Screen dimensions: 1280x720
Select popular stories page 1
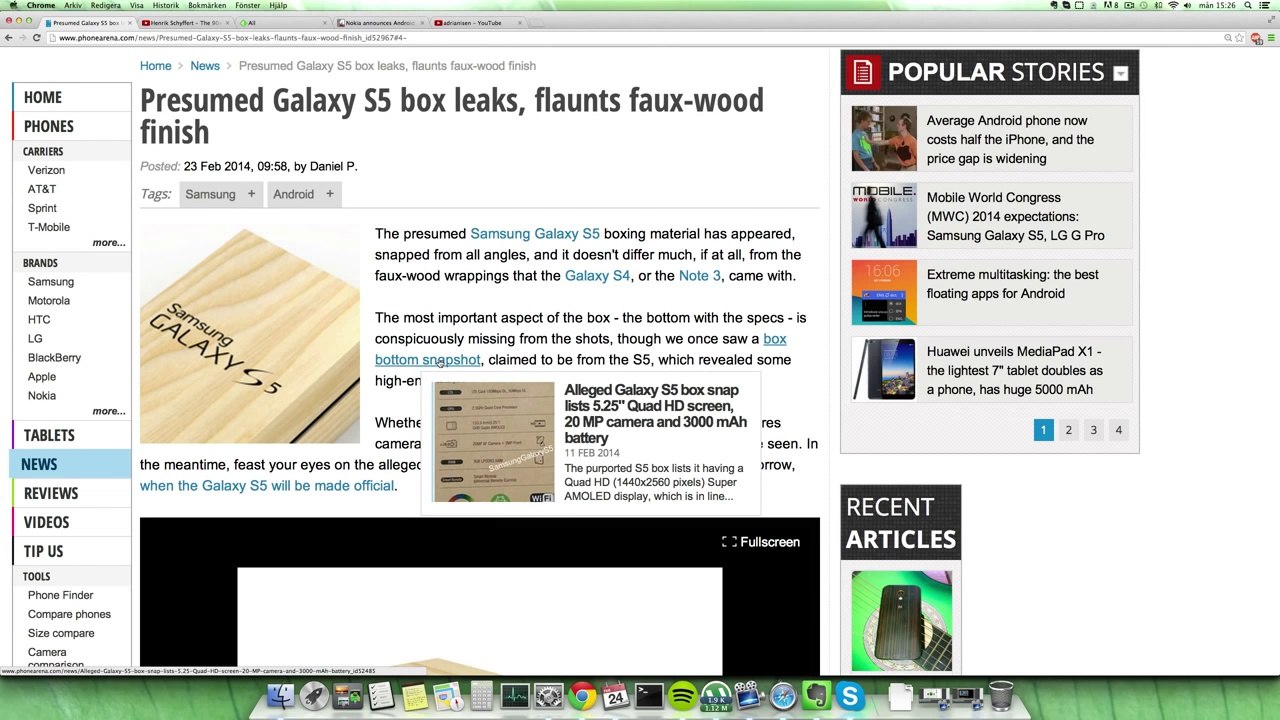1043,430
